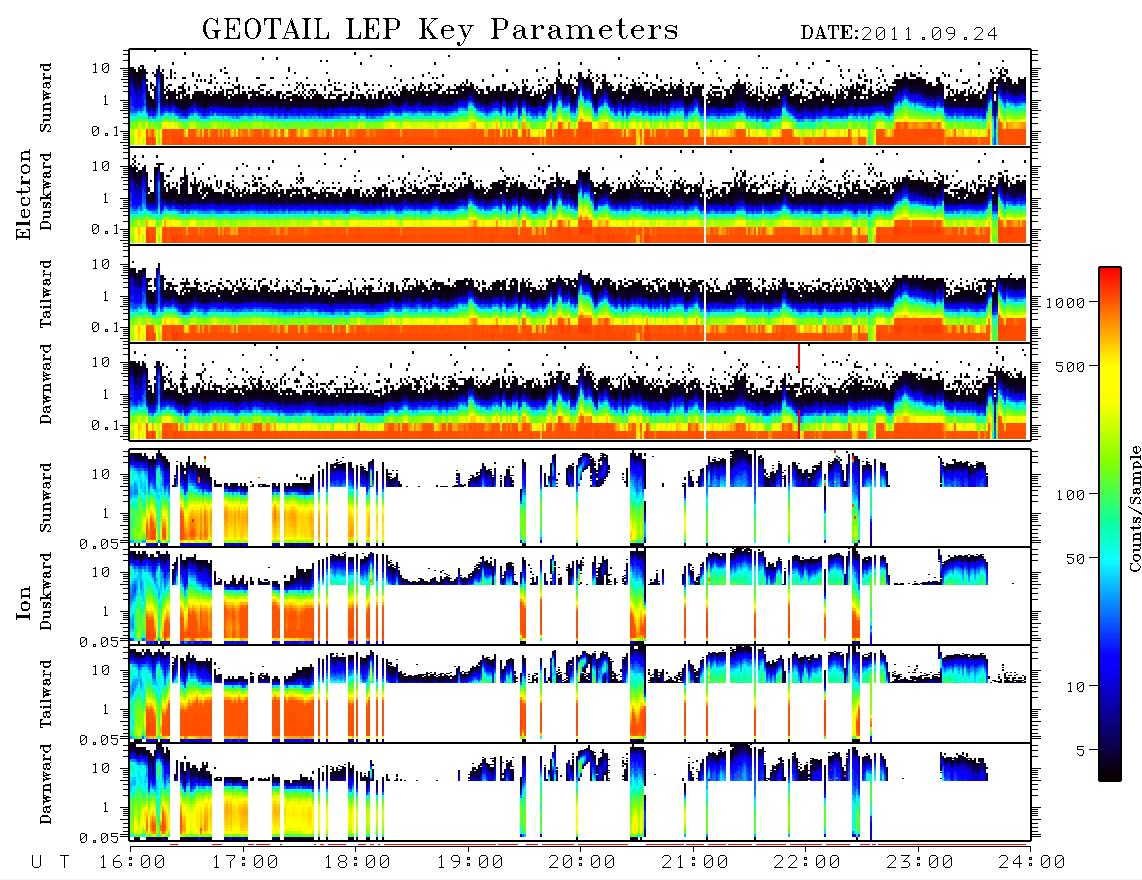Viewport: 1142px width, 880px height.
Task: Click the 0.1 tick of Electron Dawnward panel
Action: (104, 425)
